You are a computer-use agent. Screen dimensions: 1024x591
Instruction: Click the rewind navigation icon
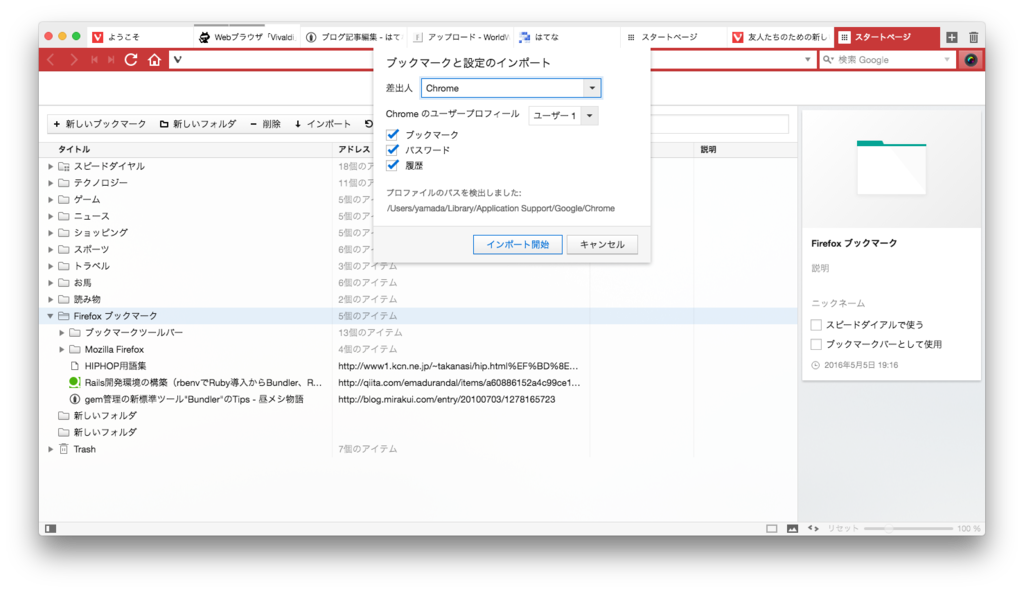(94, 60)
